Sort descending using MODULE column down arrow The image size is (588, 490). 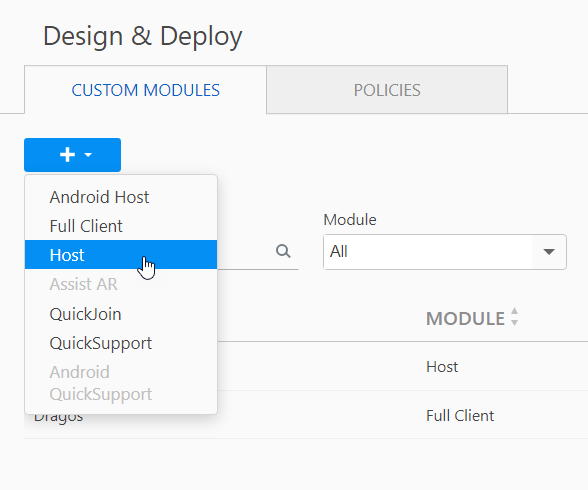point(514,322)
